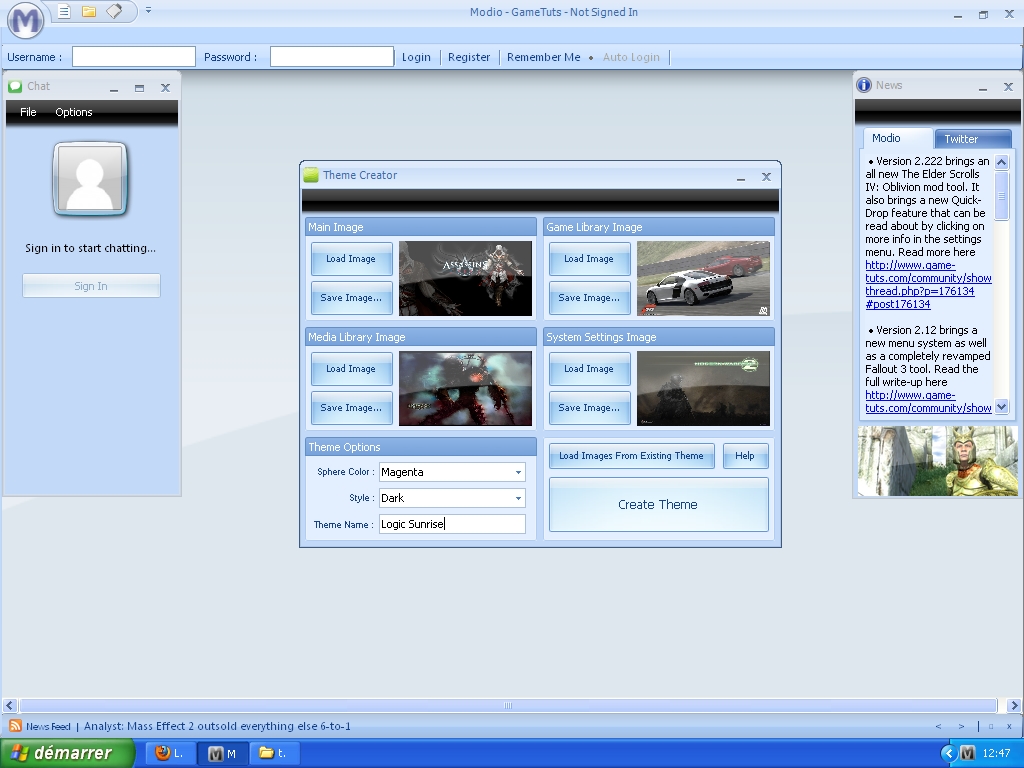Open the quick access toolbar customize arrow
Image resolution: width=1024 pixels, height=768 pixels.
point(148,10)
